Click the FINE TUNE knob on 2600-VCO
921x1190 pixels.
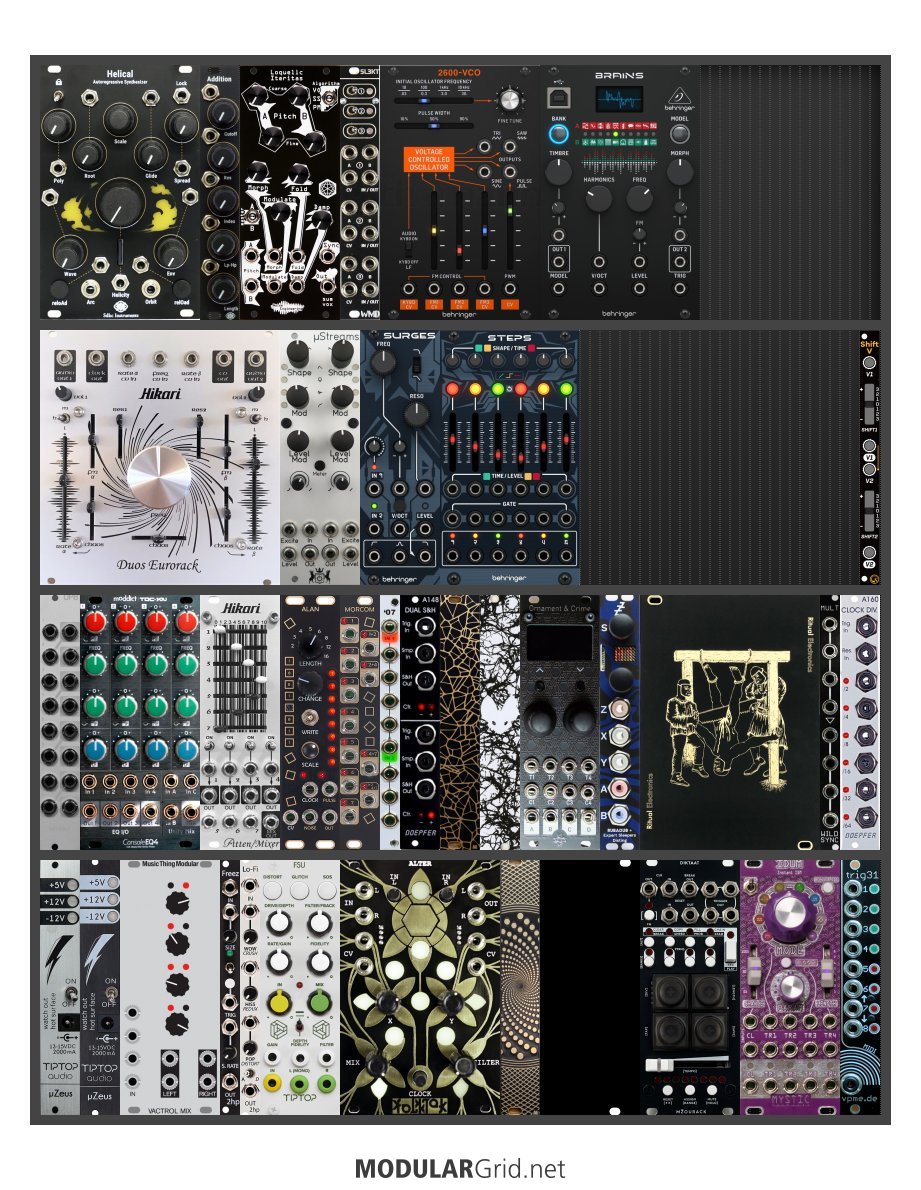[511, 100]
